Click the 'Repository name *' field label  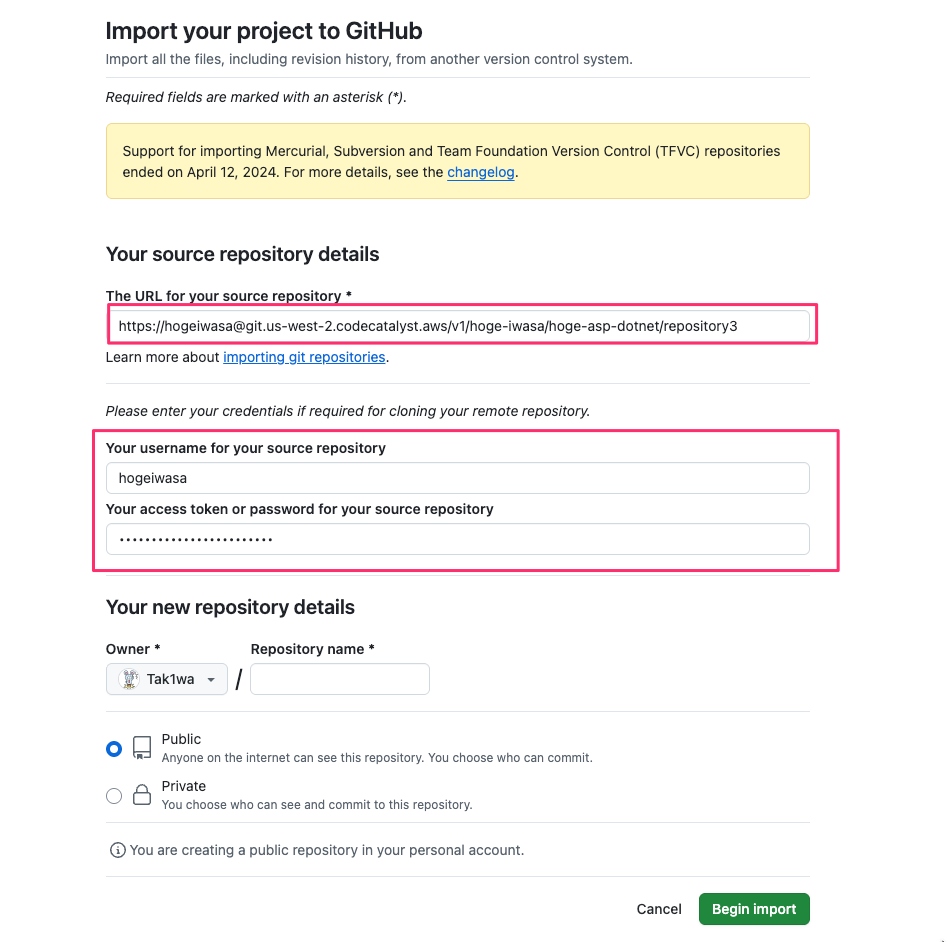[312, 649]
